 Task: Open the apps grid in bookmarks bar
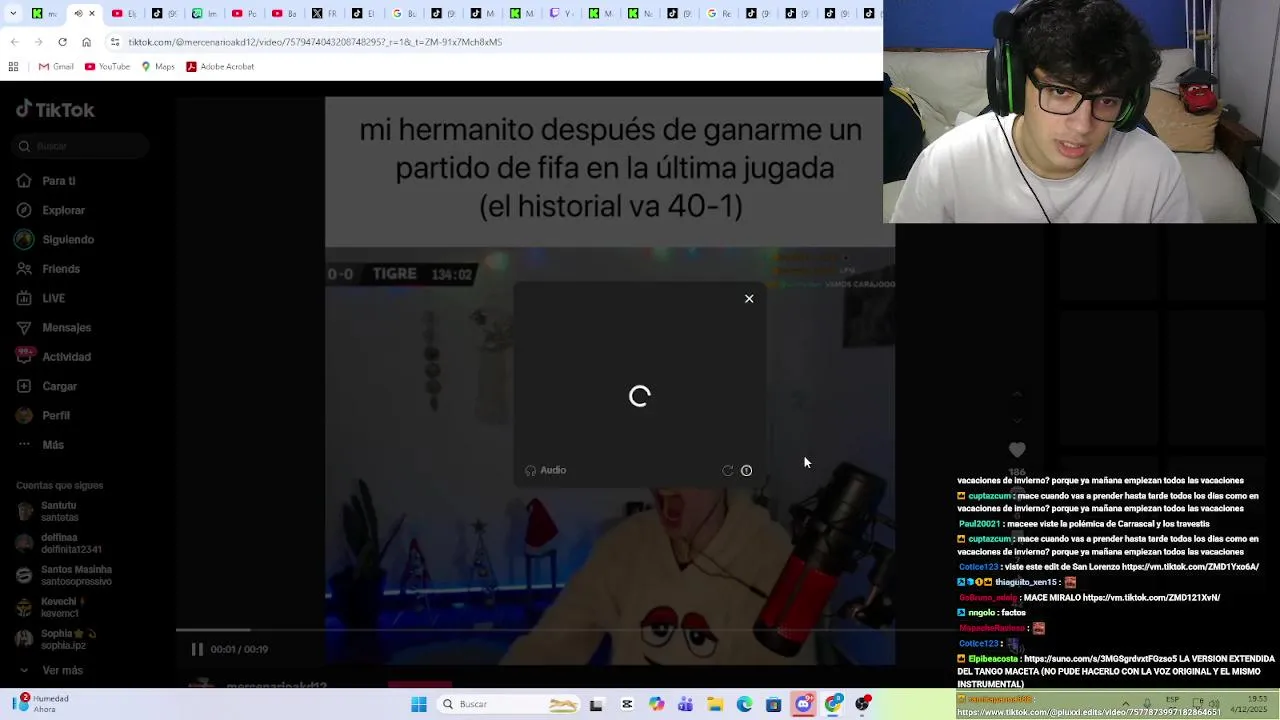pyautogui.click(x=13, y=67)
